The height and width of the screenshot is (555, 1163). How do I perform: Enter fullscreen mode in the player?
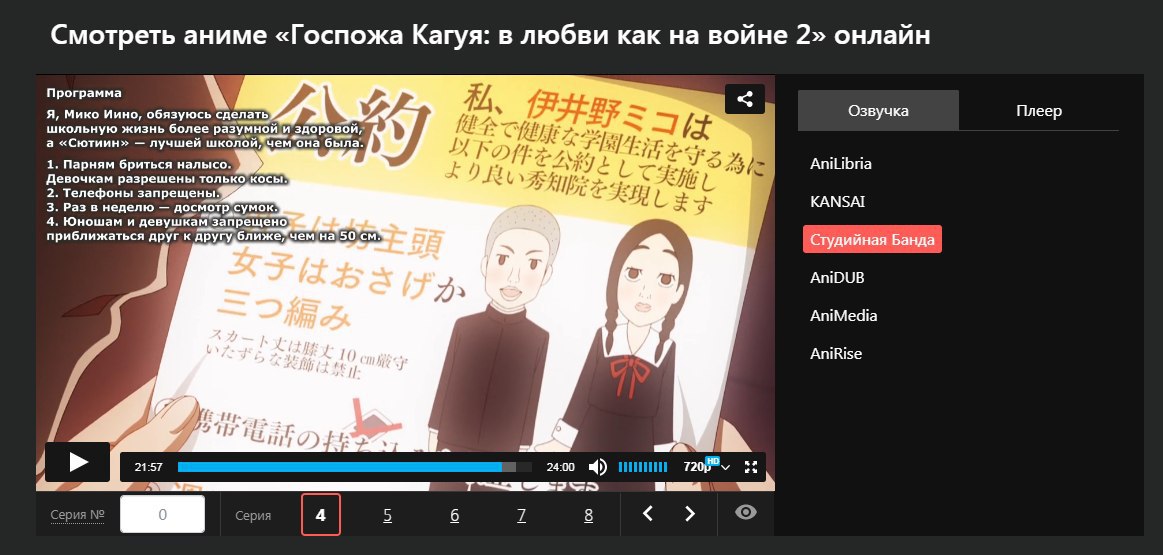tap(751, 467)
